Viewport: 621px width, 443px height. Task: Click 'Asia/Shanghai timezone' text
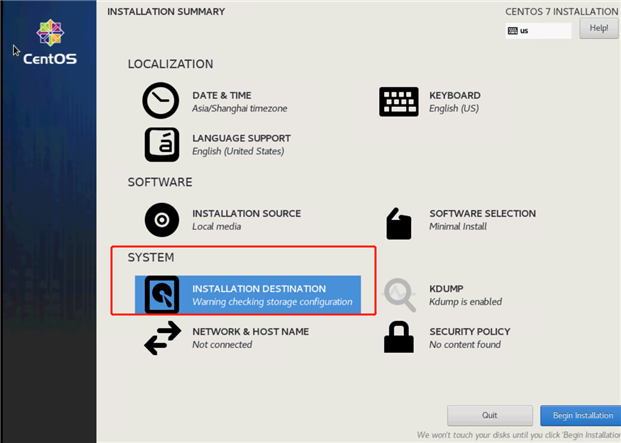coord(240,108)
